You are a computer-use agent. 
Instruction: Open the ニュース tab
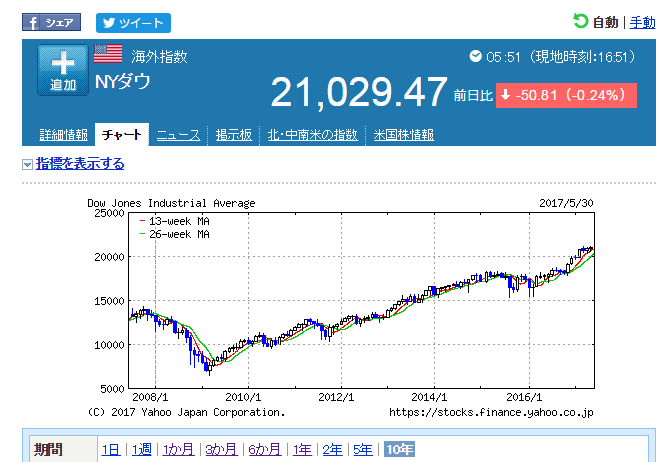tap(178, 135)
